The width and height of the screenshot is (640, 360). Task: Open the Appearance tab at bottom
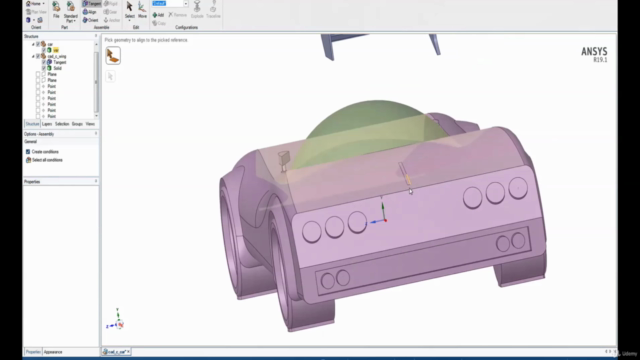click(x=53, y=352)
